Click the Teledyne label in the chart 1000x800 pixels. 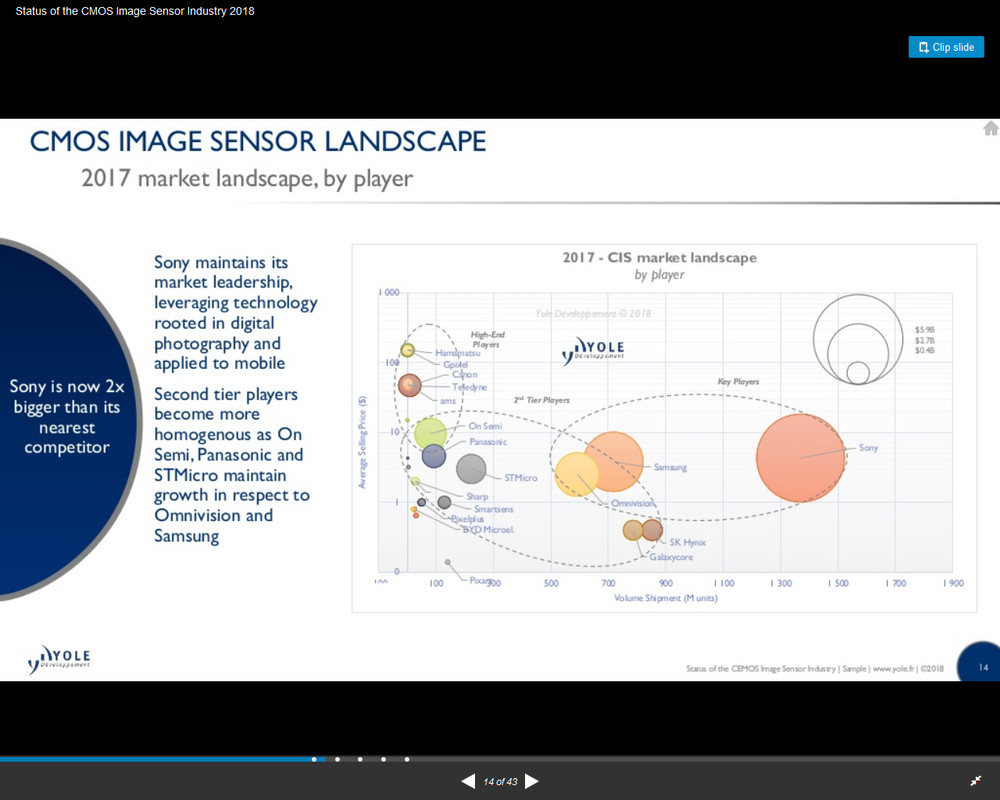(x=469, y=387)
